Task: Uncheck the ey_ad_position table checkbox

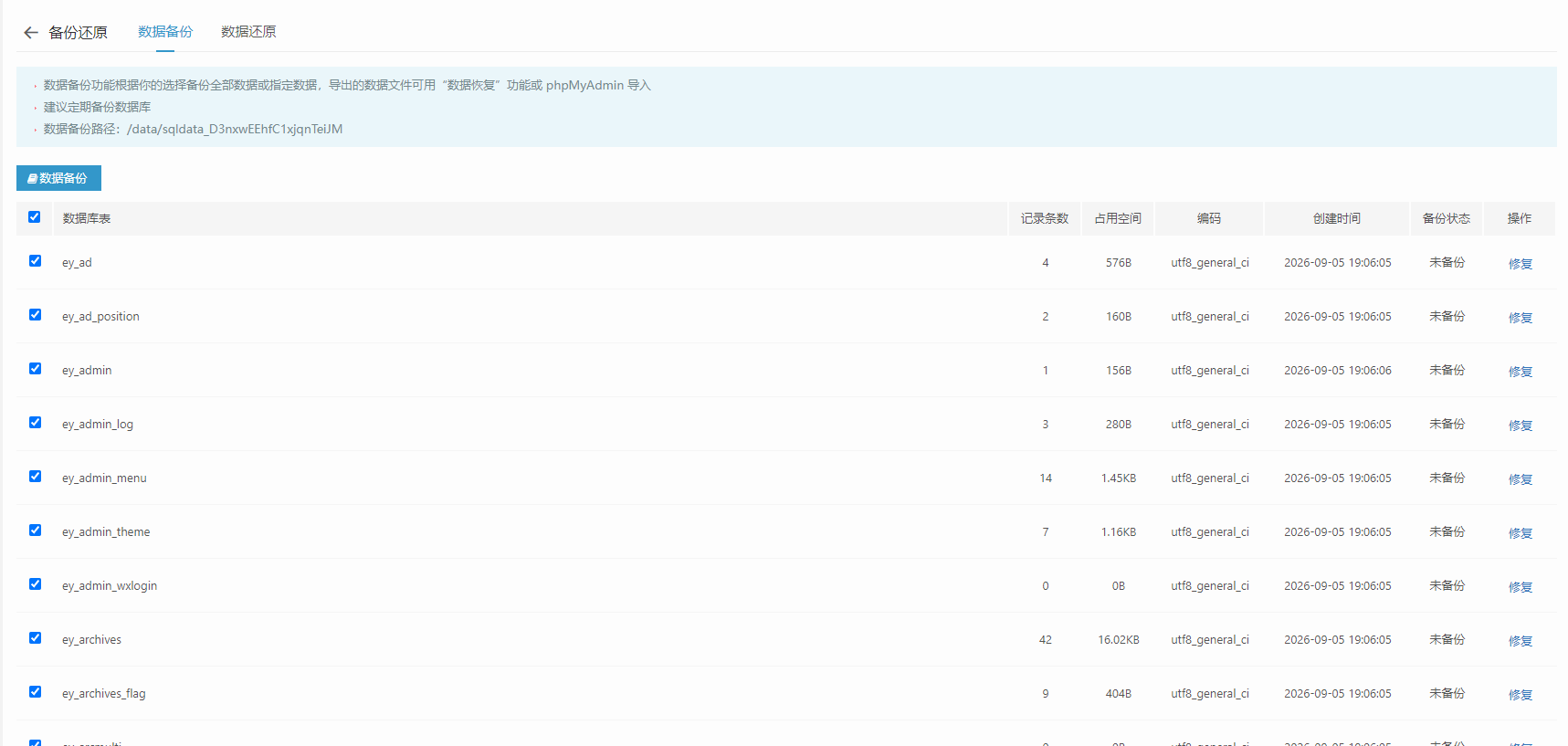Action: (x=35, y=315)
